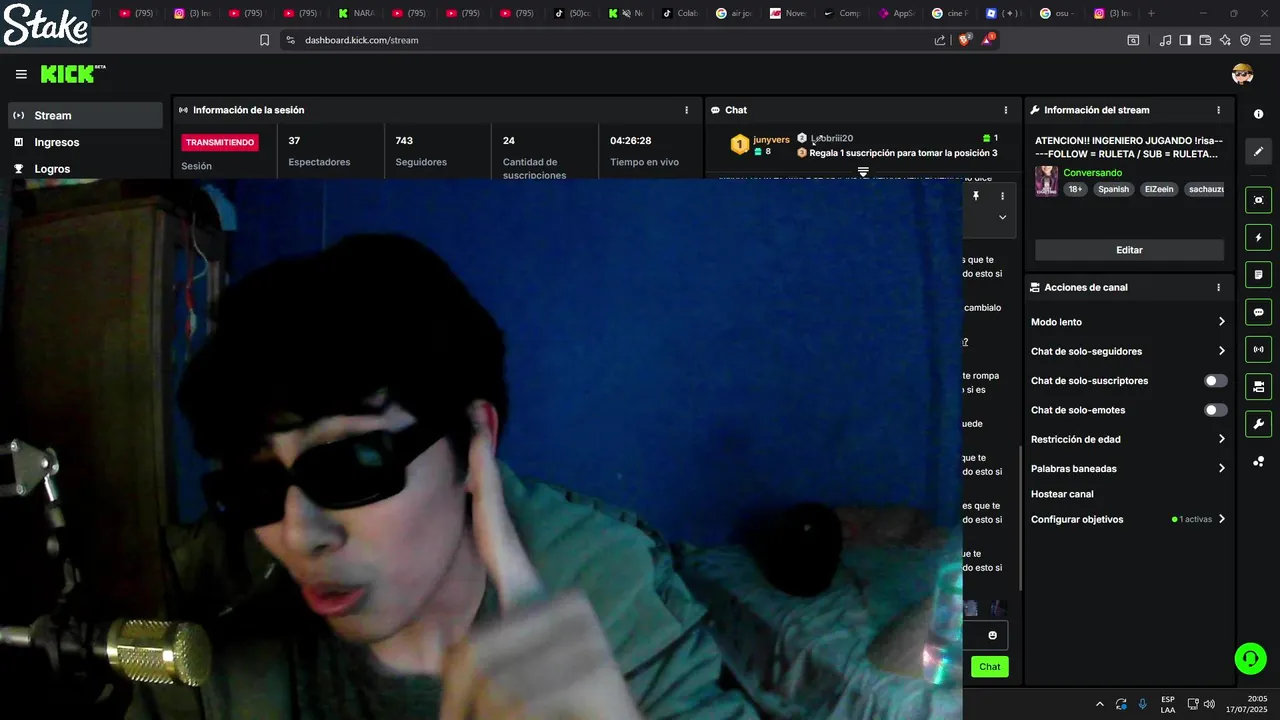
Task: Open pinned message three-dot options
Action: tap(1002, 196)
